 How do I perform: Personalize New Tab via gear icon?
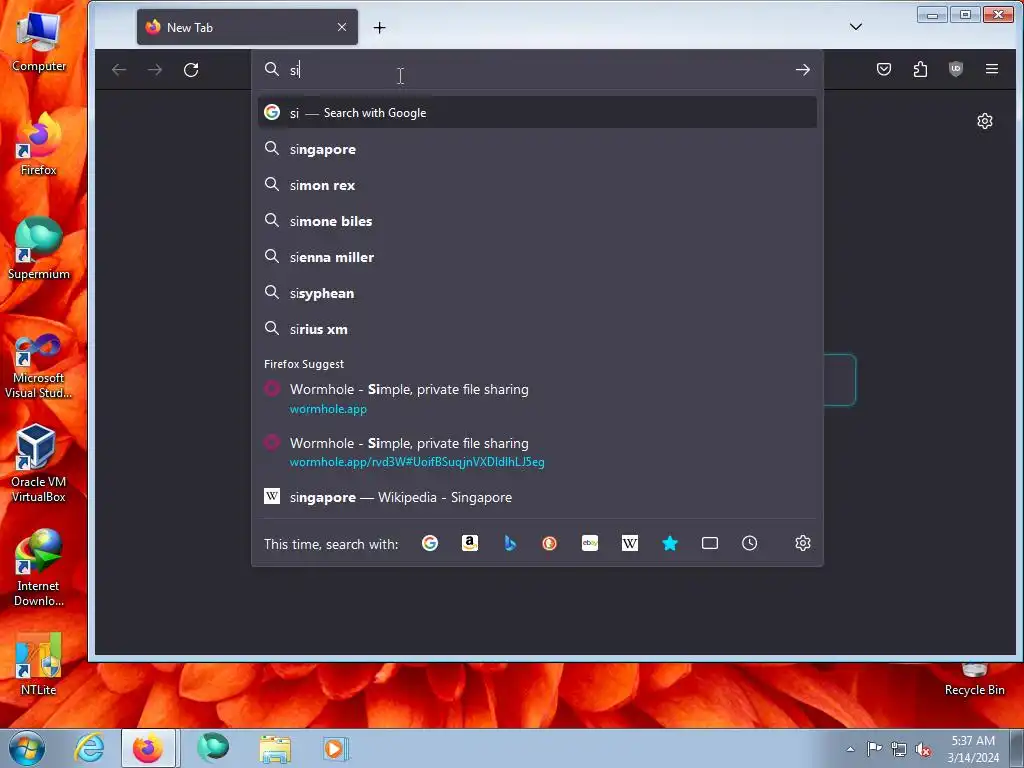click(985, 121)
